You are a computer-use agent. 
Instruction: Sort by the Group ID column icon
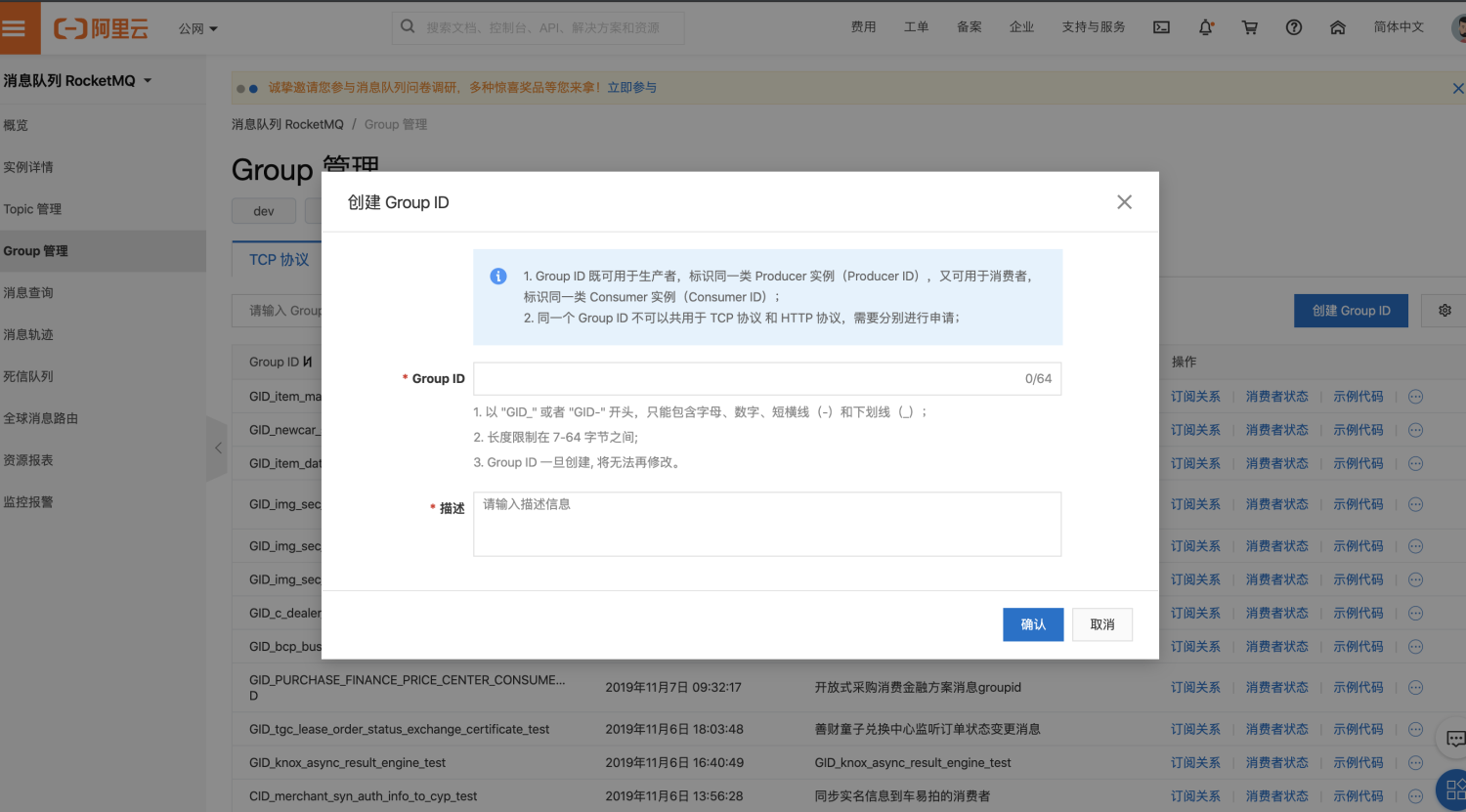click(x=308, y=362)
